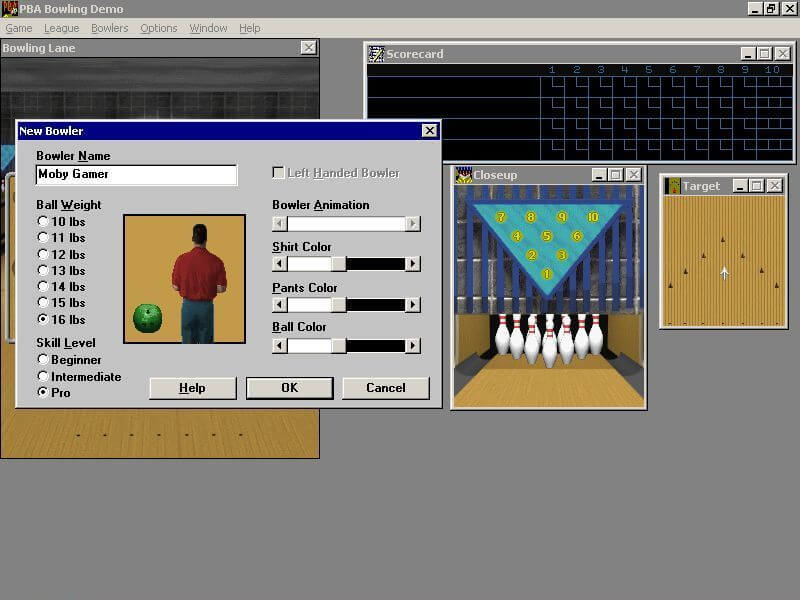
Task: Click pin 9 in the Closeup diagram
Action: [562, 217]
